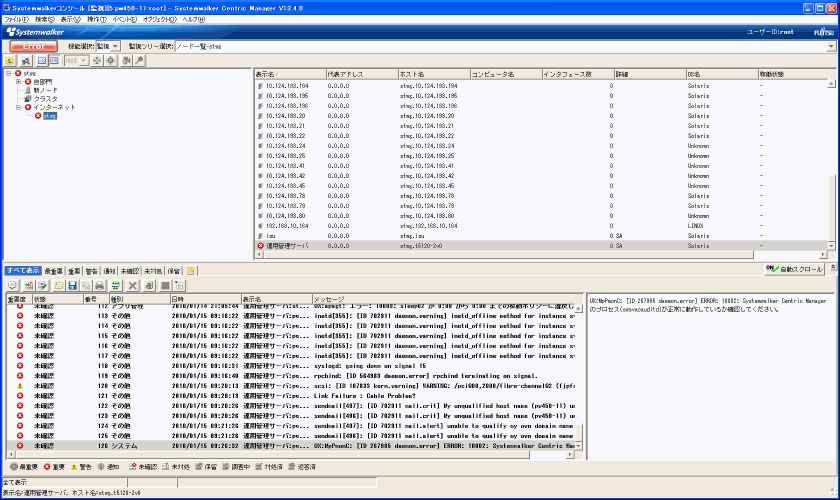Click the red Error status indicator
The width and height of the screenshot is (840, 500).
coord(33,46)
